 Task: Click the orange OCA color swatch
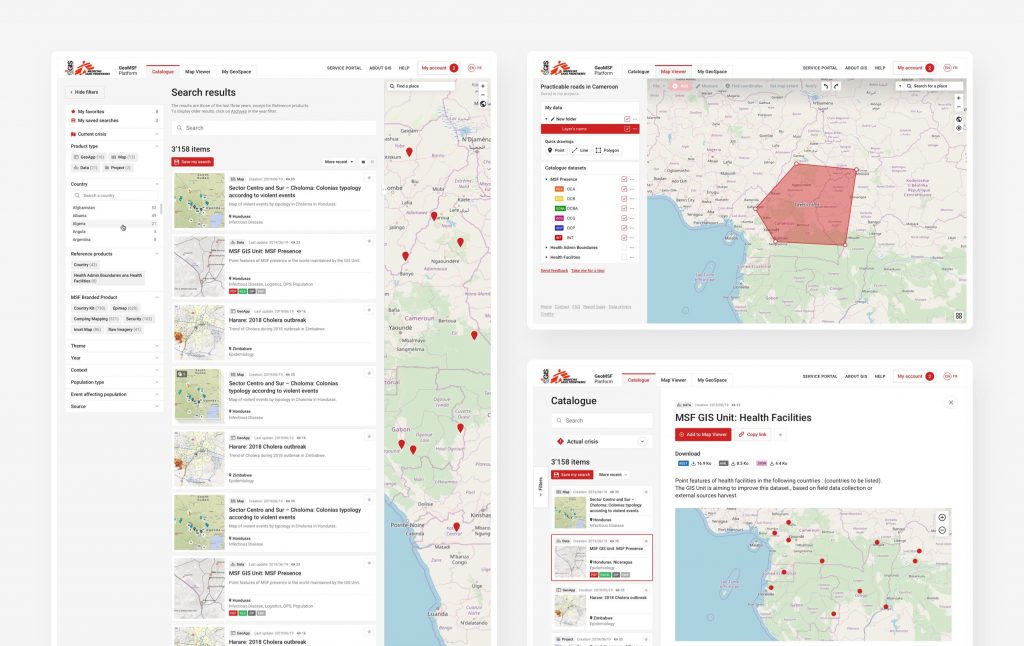pyautogui.click(x=559, y=189)
